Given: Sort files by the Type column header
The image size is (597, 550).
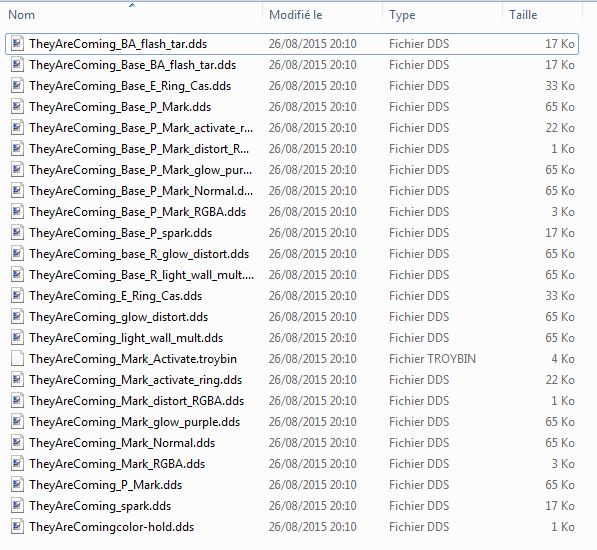Looking at the screenshot, I should click(402, 15).
